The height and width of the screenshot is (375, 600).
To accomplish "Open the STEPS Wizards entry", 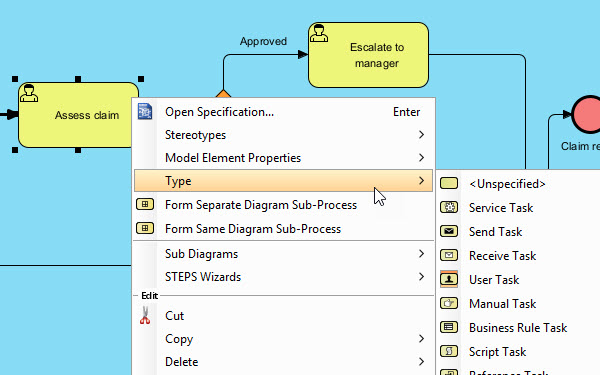I will coord(283,277).
